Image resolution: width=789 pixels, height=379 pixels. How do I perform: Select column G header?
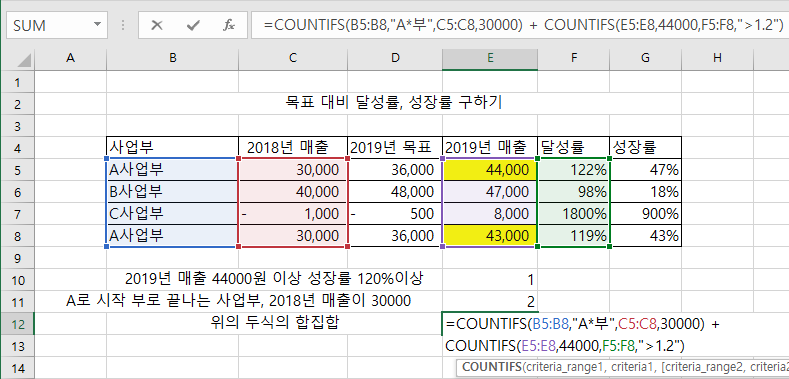[x=646, y=58]
